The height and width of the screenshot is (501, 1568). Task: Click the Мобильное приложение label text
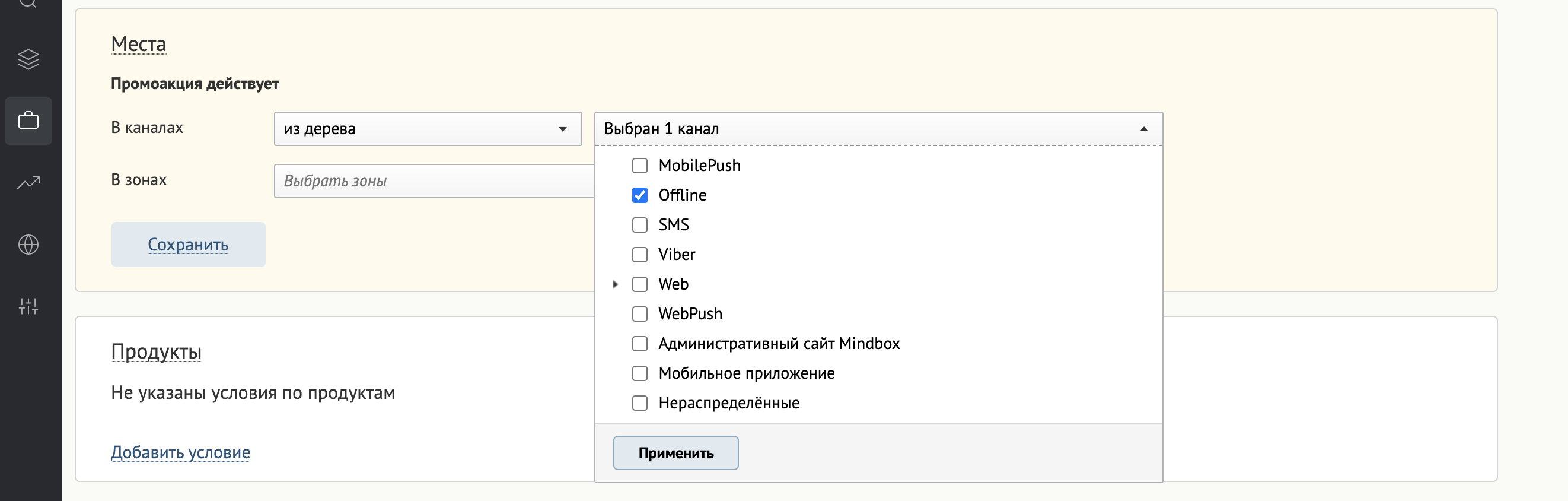pos(746,373)
